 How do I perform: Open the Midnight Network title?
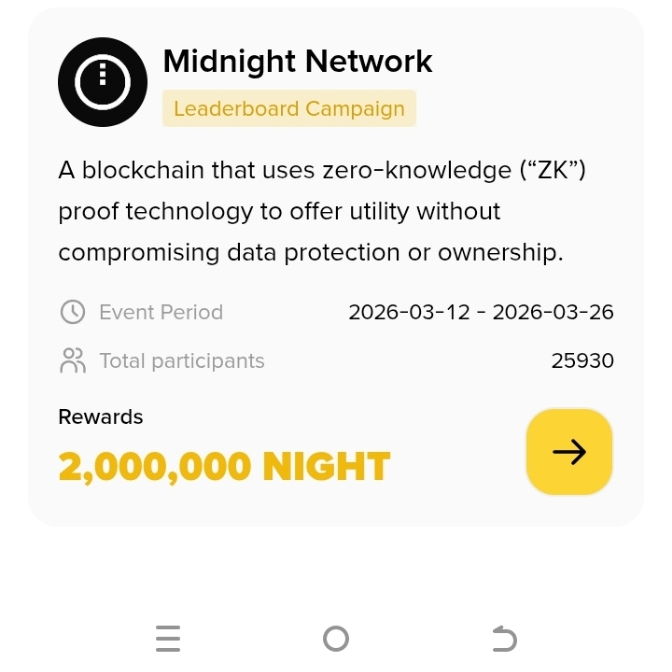(x=297, y=61)
